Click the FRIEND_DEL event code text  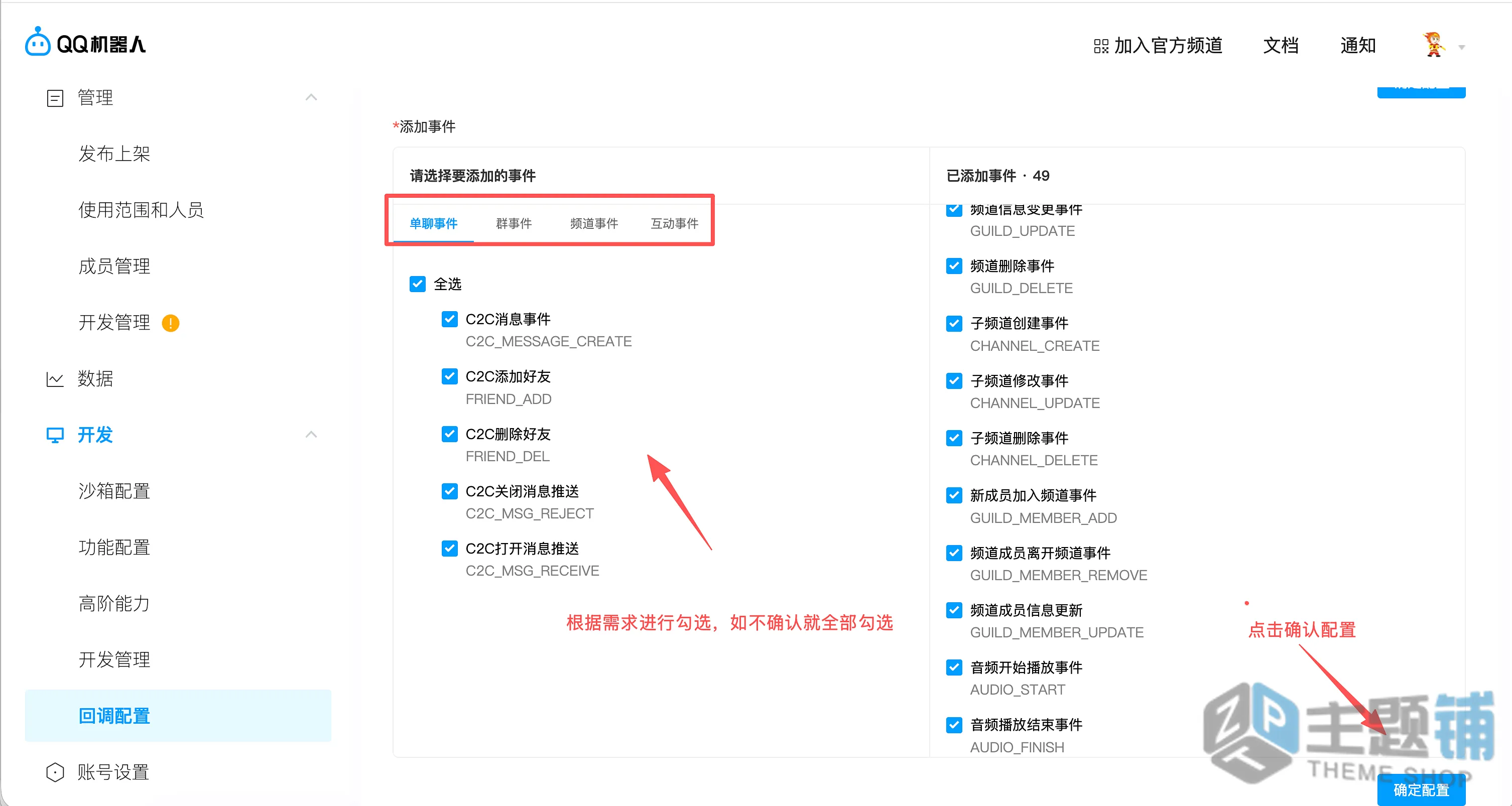[507, 456]
